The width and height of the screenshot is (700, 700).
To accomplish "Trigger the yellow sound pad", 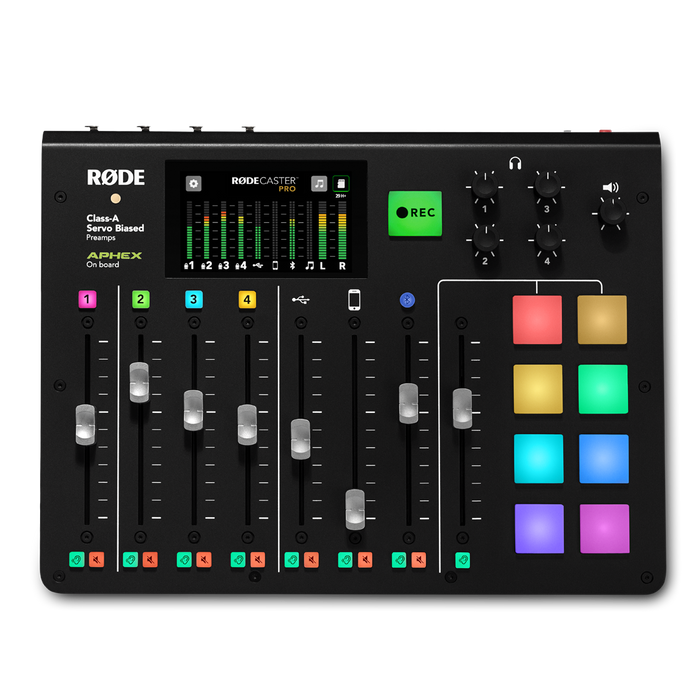I will (538, 389).
